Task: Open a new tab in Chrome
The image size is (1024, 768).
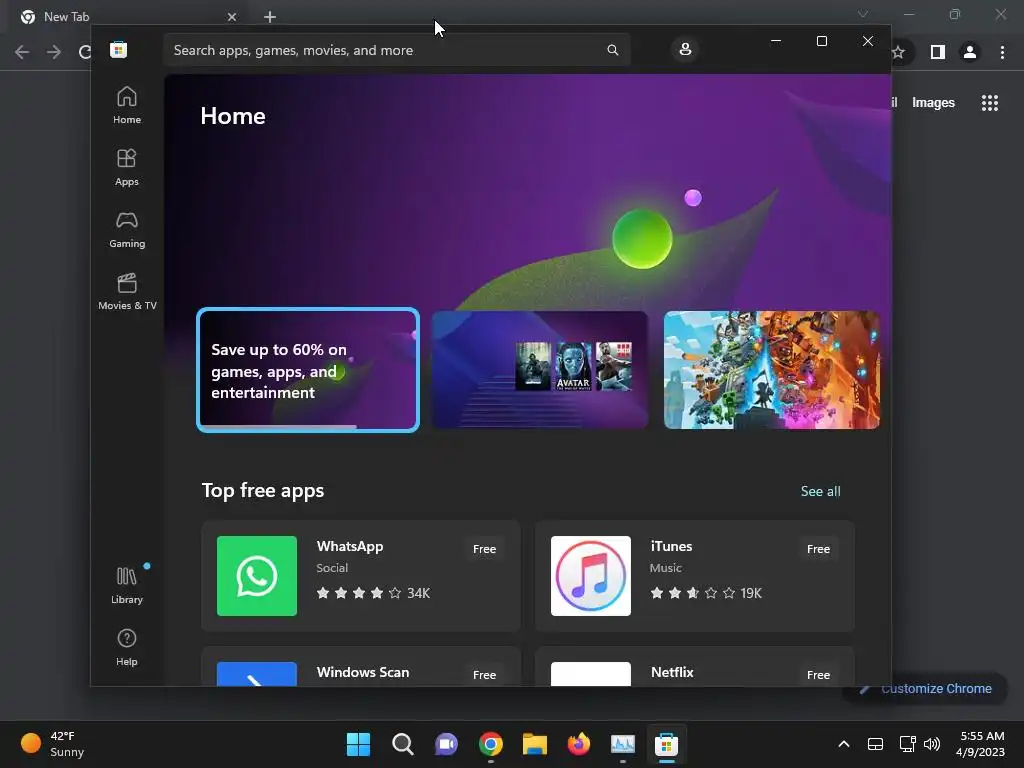Action: [270, 17]
